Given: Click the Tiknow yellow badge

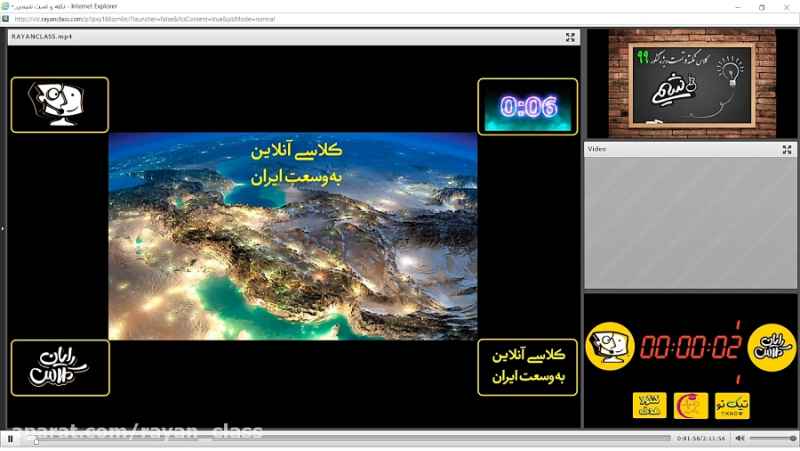Looking at the screenshot, I should tap(732, 406).
